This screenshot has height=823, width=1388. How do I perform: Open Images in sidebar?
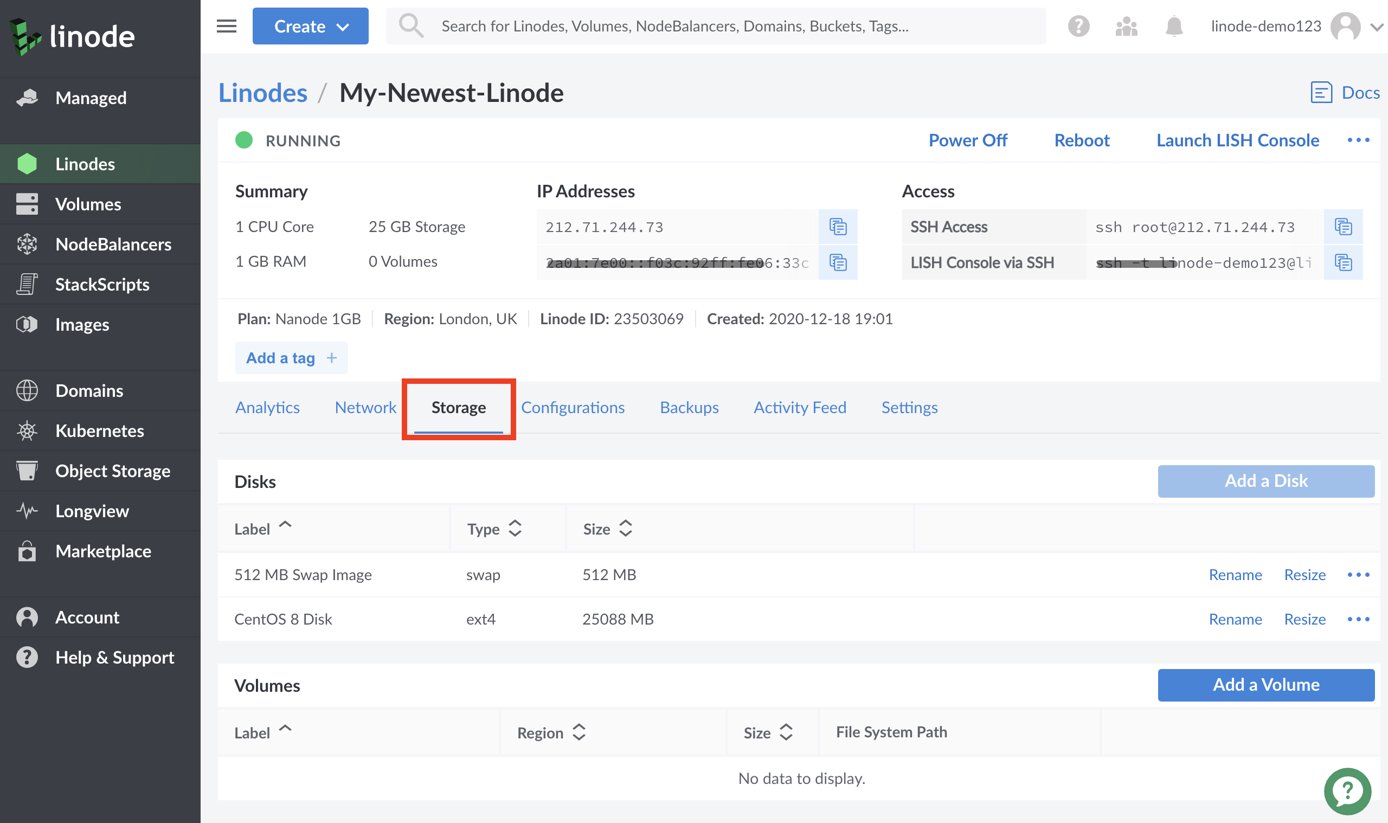point(100,324)
